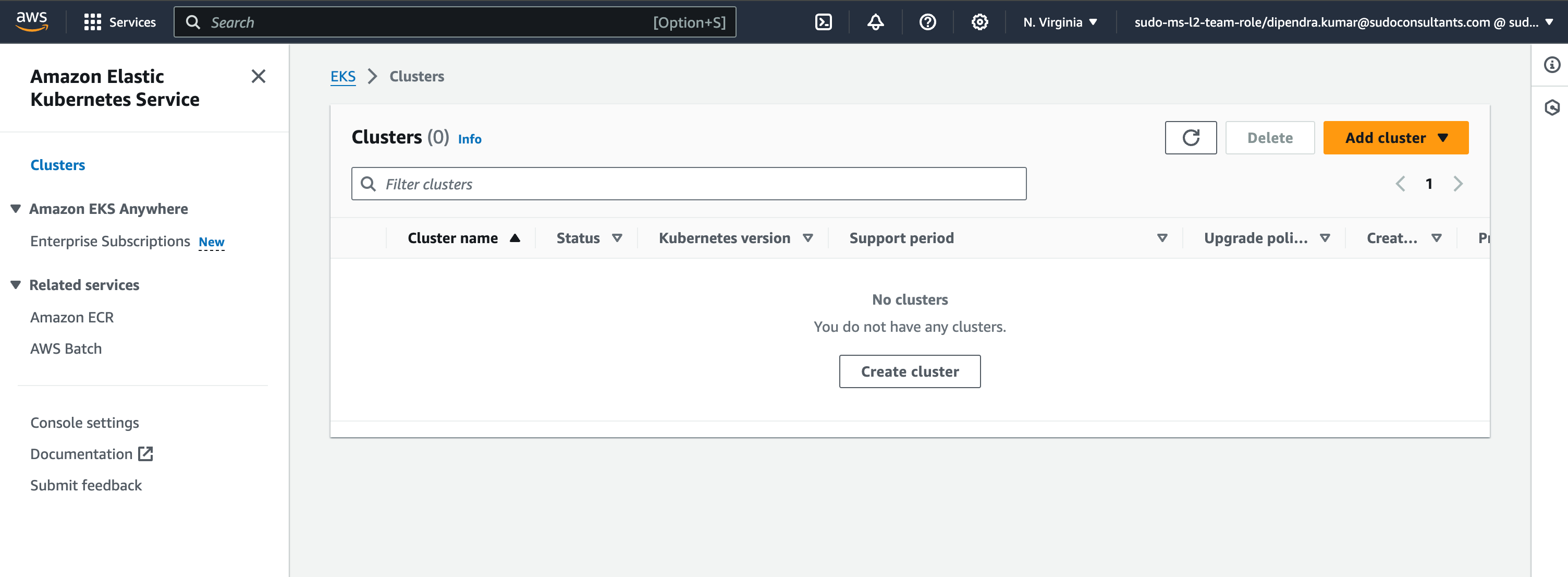The width and height of the screenshot is (1568, 577).
Task: Click the Delete button
Action: pyautogui.click(x=1271, y=138)
